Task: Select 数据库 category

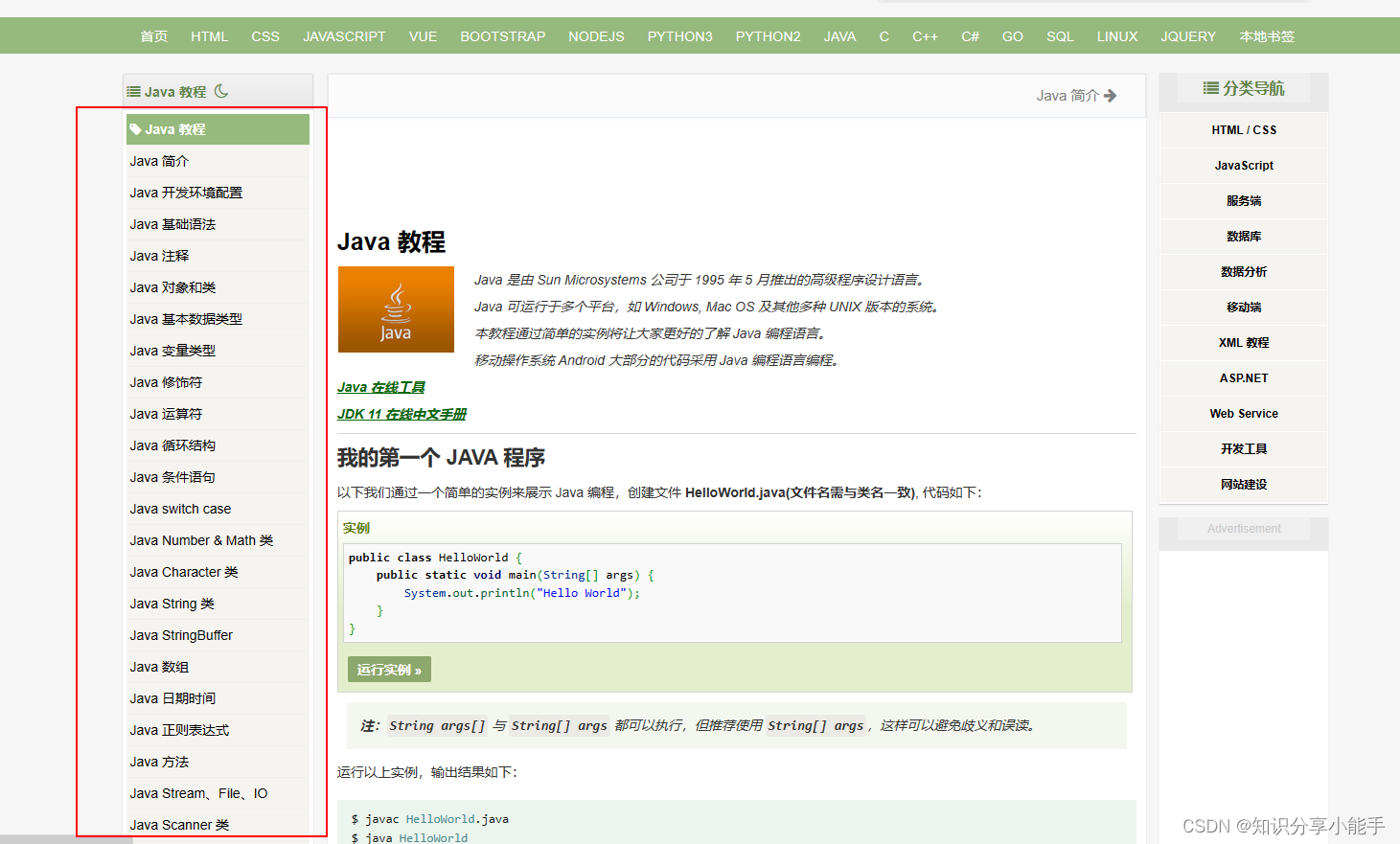Action: 1244,237
